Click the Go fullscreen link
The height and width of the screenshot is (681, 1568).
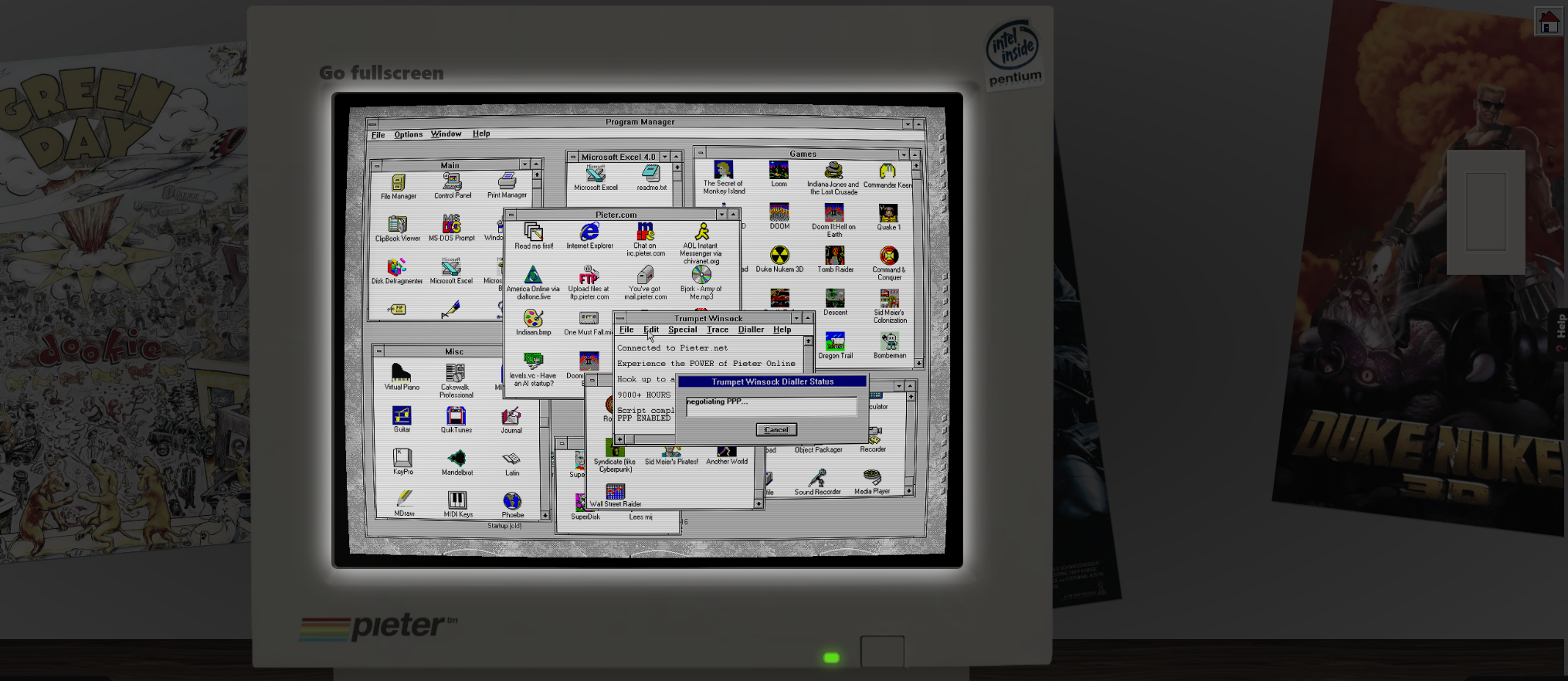[382, 73]
